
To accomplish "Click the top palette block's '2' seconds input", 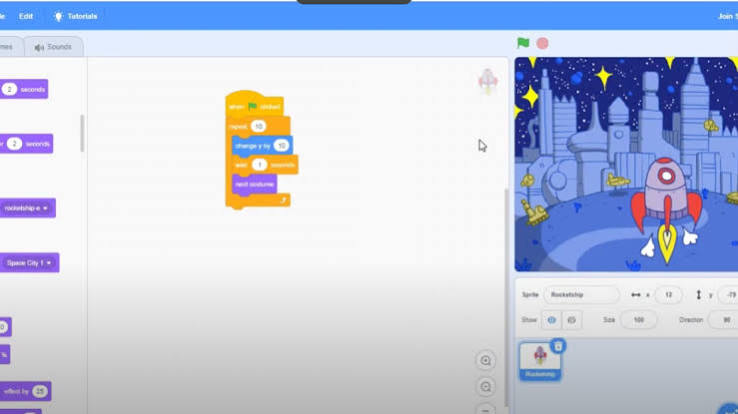I will point(9,89).
